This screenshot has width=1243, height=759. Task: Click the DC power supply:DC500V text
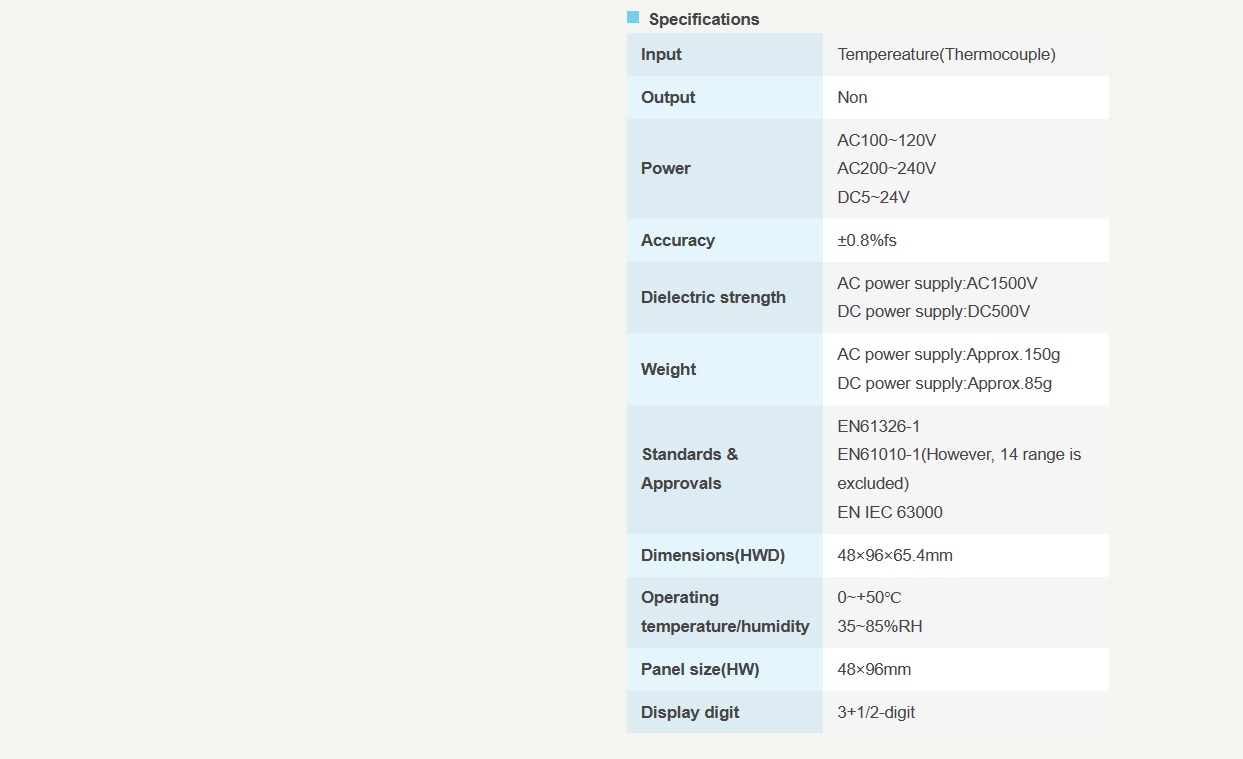[x=933, y=311]
